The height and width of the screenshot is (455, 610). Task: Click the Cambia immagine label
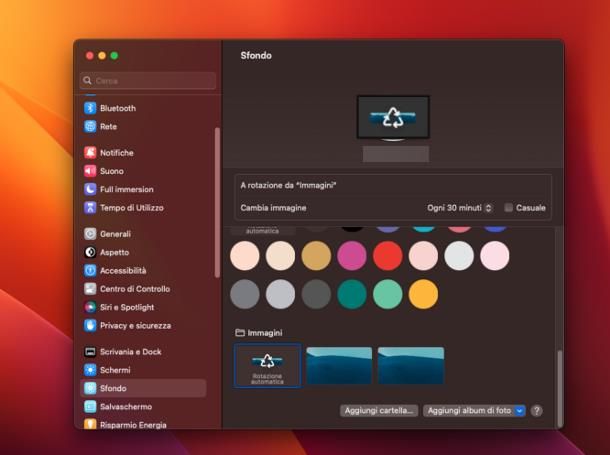pos(273,208)
